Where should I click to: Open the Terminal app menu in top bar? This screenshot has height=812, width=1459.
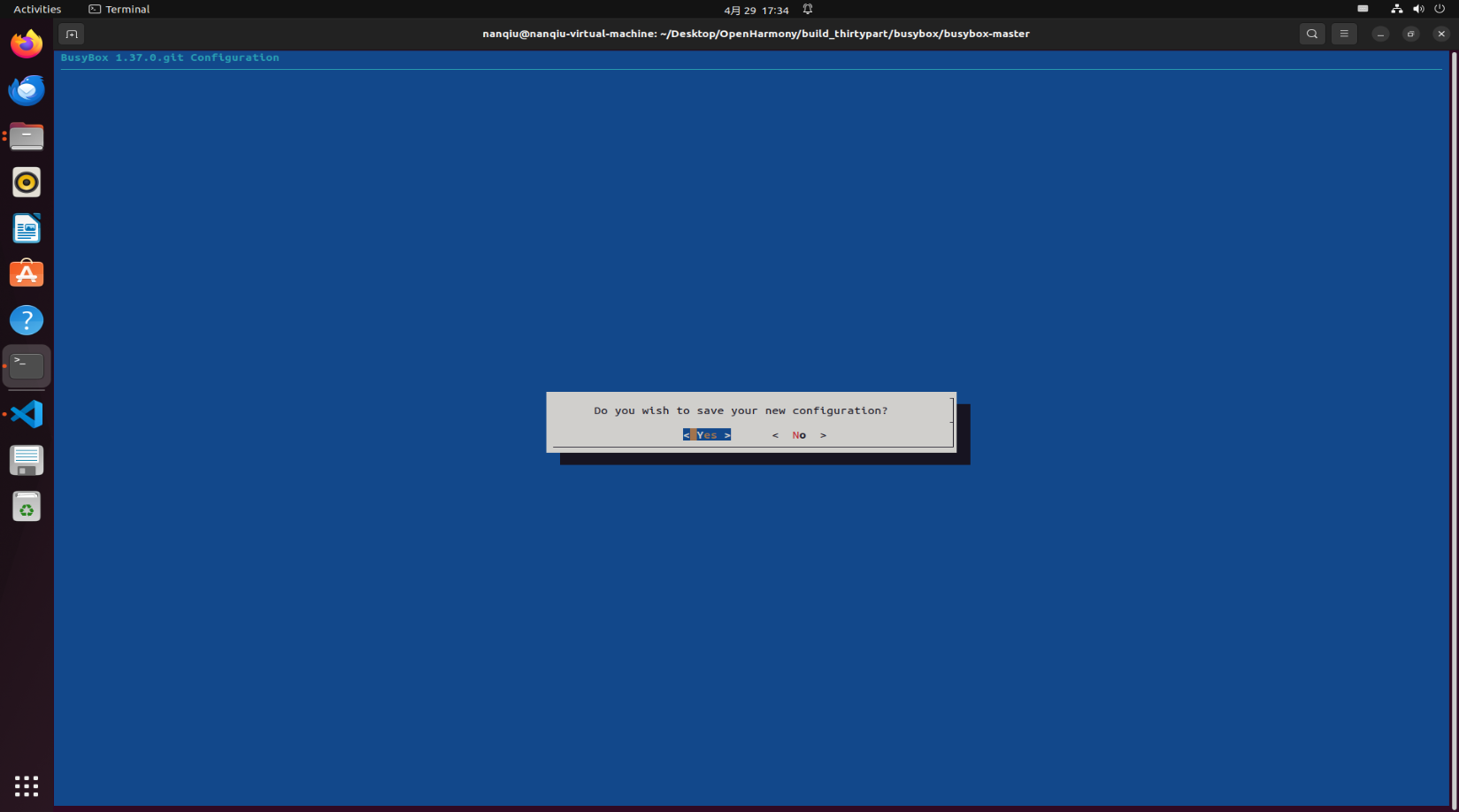pyautogui.click(x=119, y=9)
